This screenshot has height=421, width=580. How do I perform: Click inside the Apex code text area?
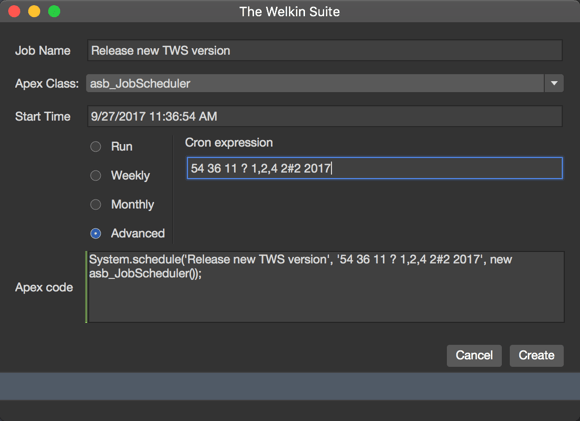(326, 287)
